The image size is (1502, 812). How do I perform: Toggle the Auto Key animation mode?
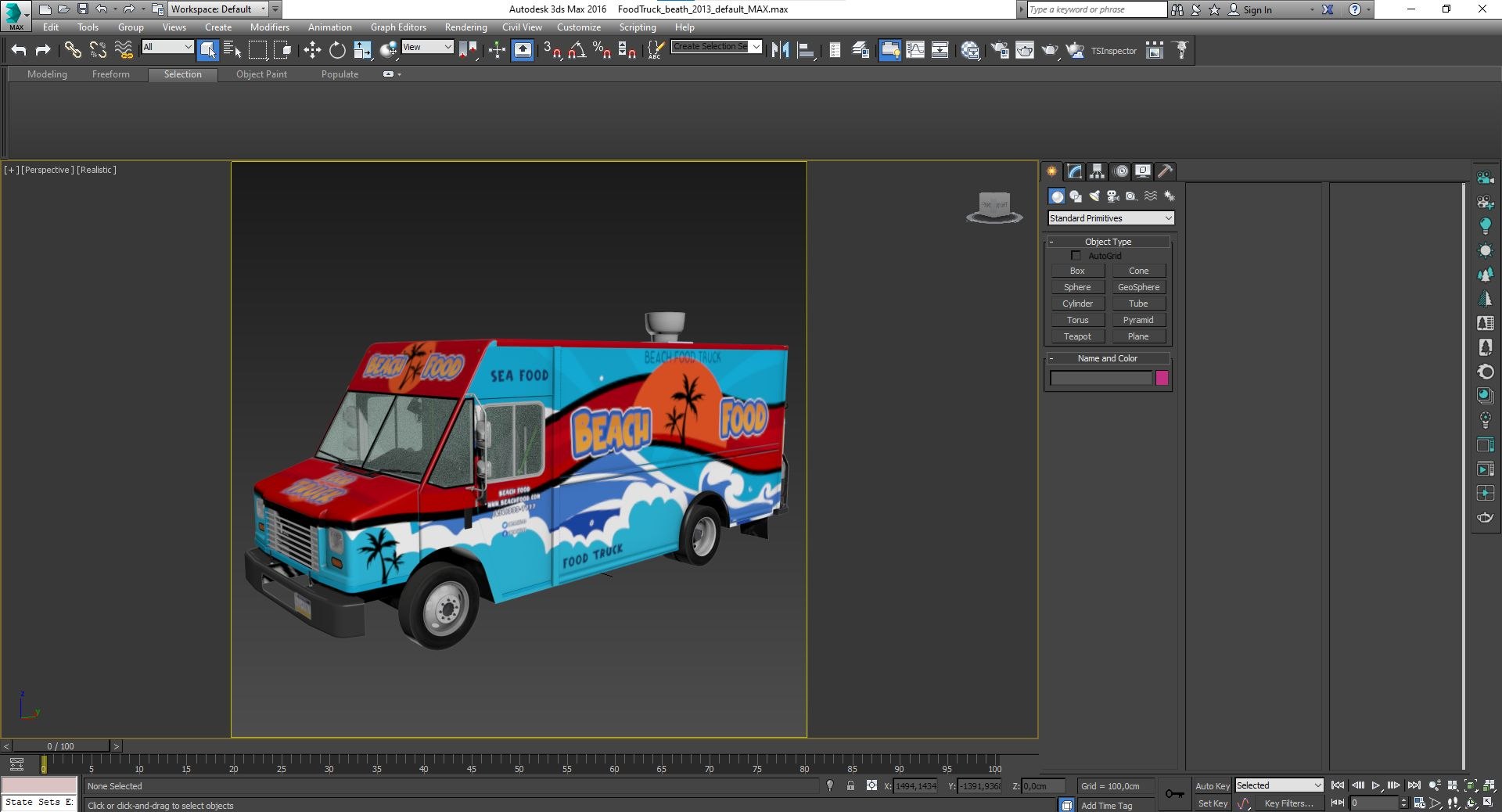(x=1212, y=786)
